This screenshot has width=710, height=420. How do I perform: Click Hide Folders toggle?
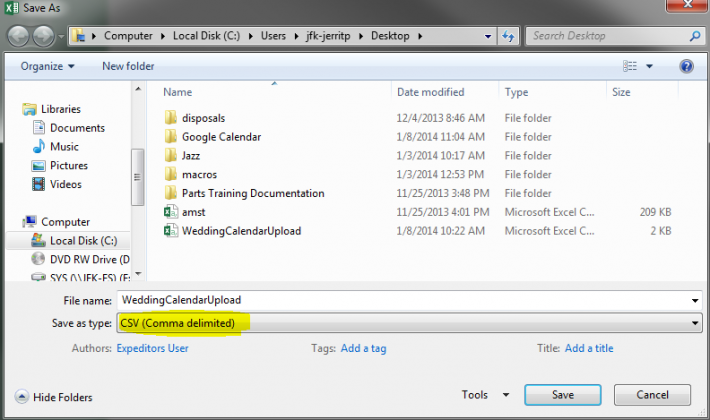pos(57,397)
